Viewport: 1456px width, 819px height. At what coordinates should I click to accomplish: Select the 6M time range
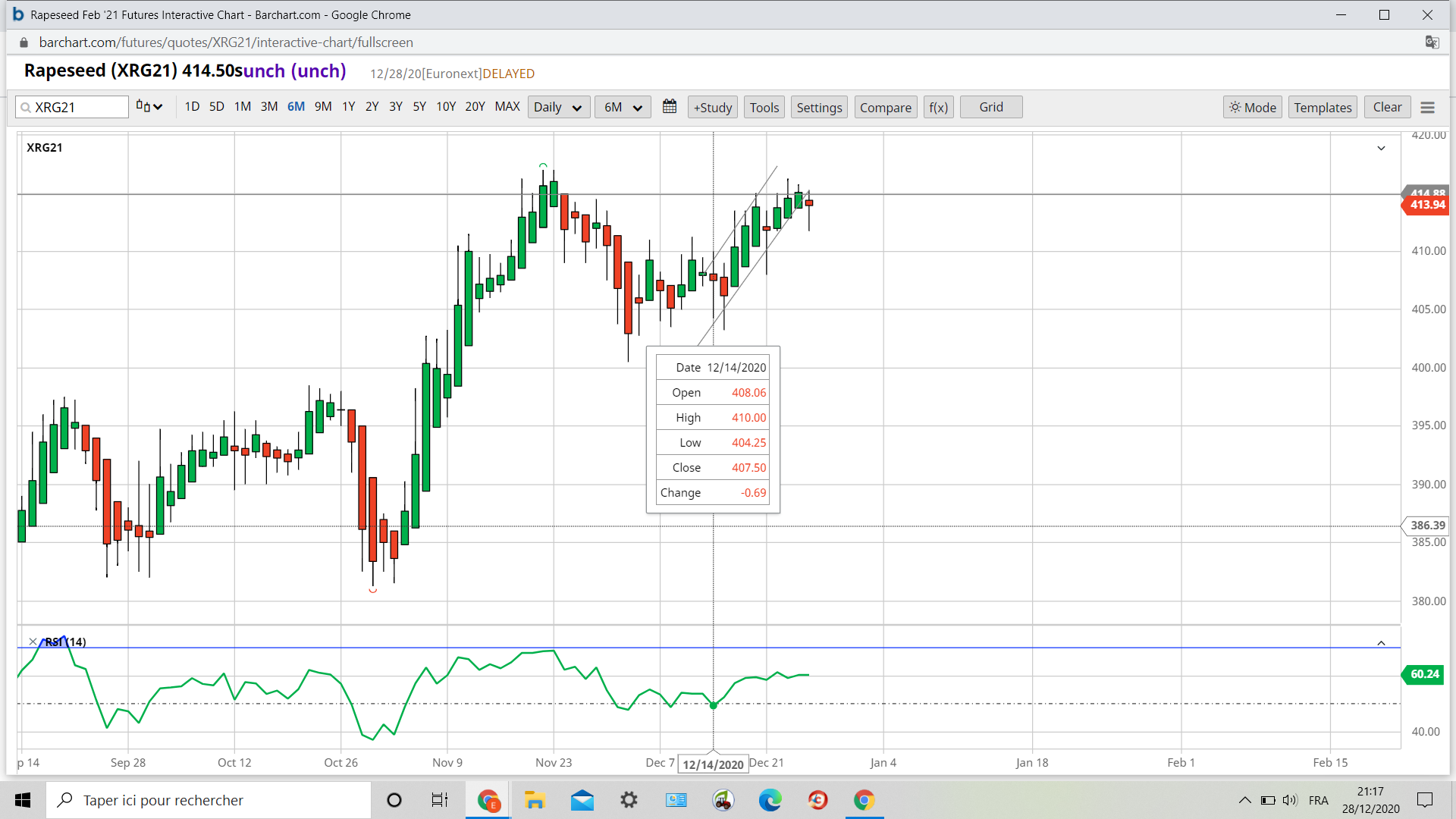(x=296, y=107)
